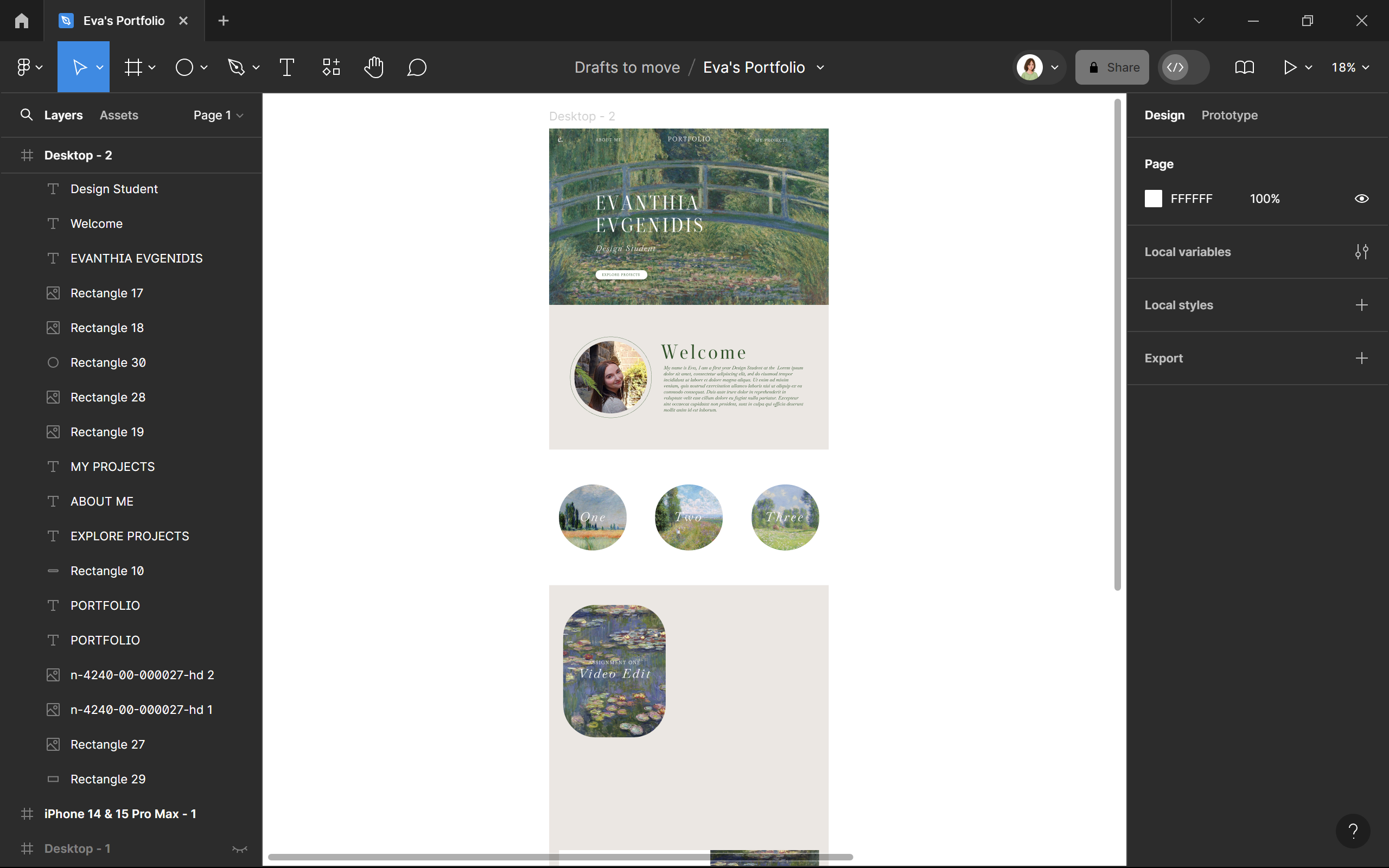The width and height of the screenshot is (1389, 868).
Task: Close the Eva's Portfolio tab
Action: point(184,21)
